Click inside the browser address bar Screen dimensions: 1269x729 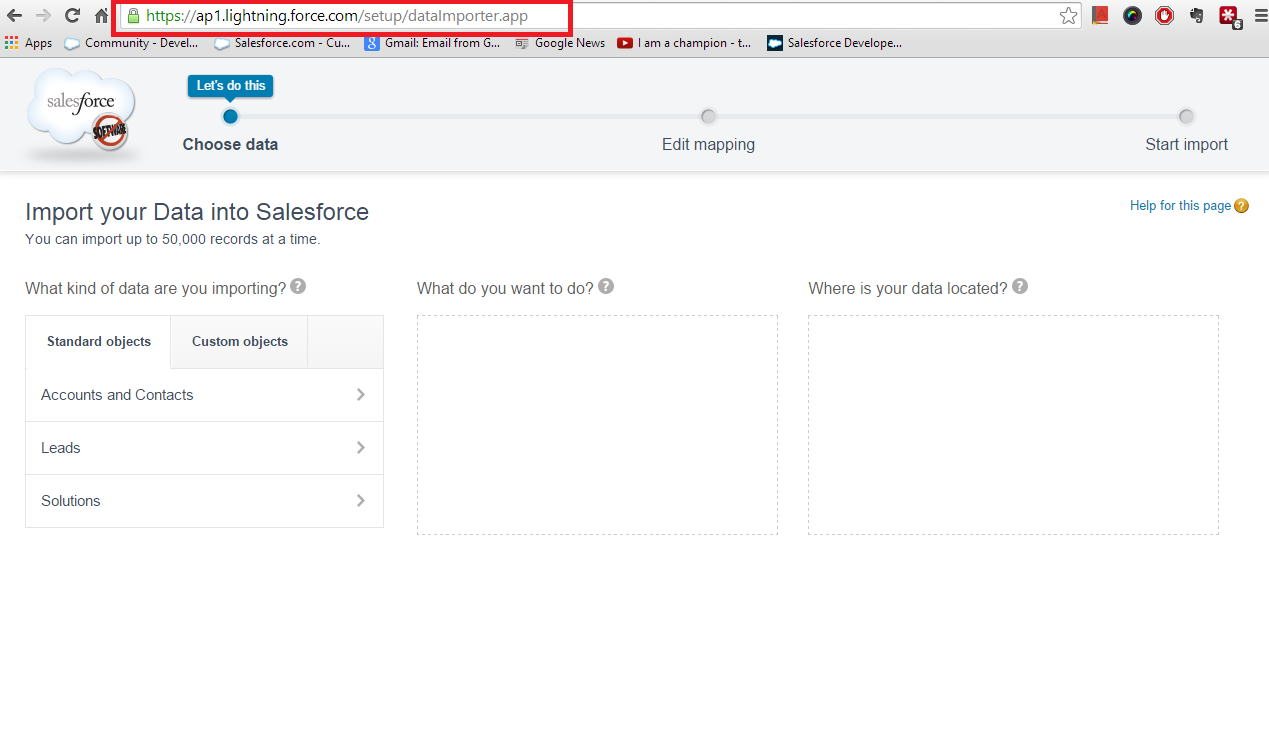coord(600,16)
